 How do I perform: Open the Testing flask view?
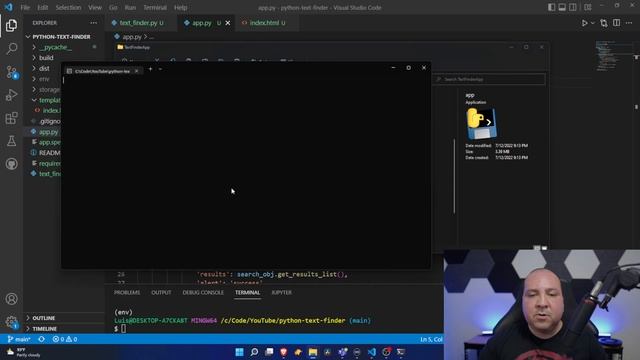coord(11,141)
